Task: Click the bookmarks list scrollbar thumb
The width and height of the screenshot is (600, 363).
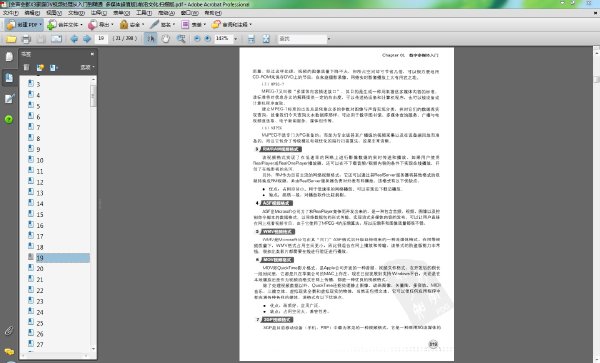Action: (93, 96)
